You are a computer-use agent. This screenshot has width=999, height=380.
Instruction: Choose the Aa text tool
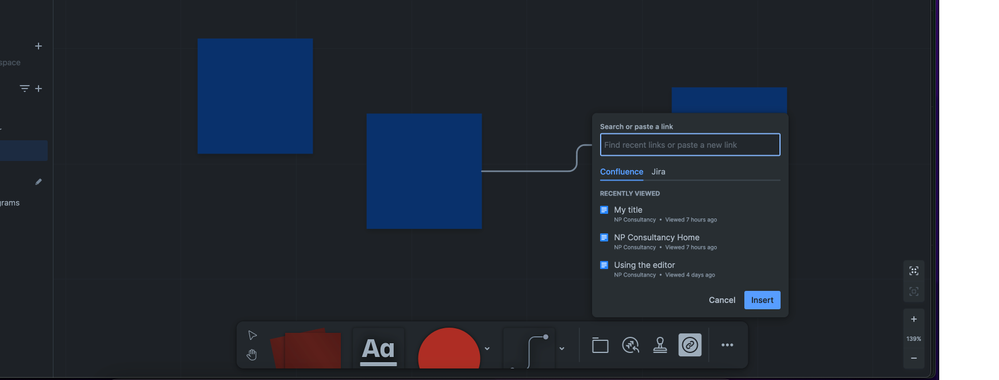coord(378,349)
